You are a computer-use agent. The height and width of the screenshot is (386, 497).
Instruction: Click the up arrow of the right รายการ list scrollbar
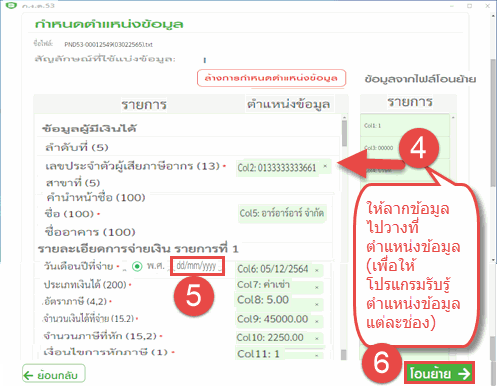click(453, 117)
